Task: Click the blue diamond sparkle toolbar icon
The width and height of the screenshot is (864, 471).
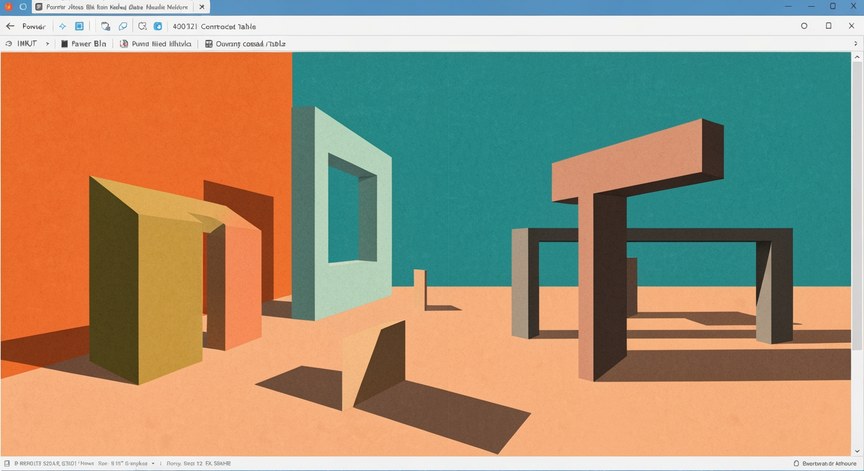Action: pos(62,26)
